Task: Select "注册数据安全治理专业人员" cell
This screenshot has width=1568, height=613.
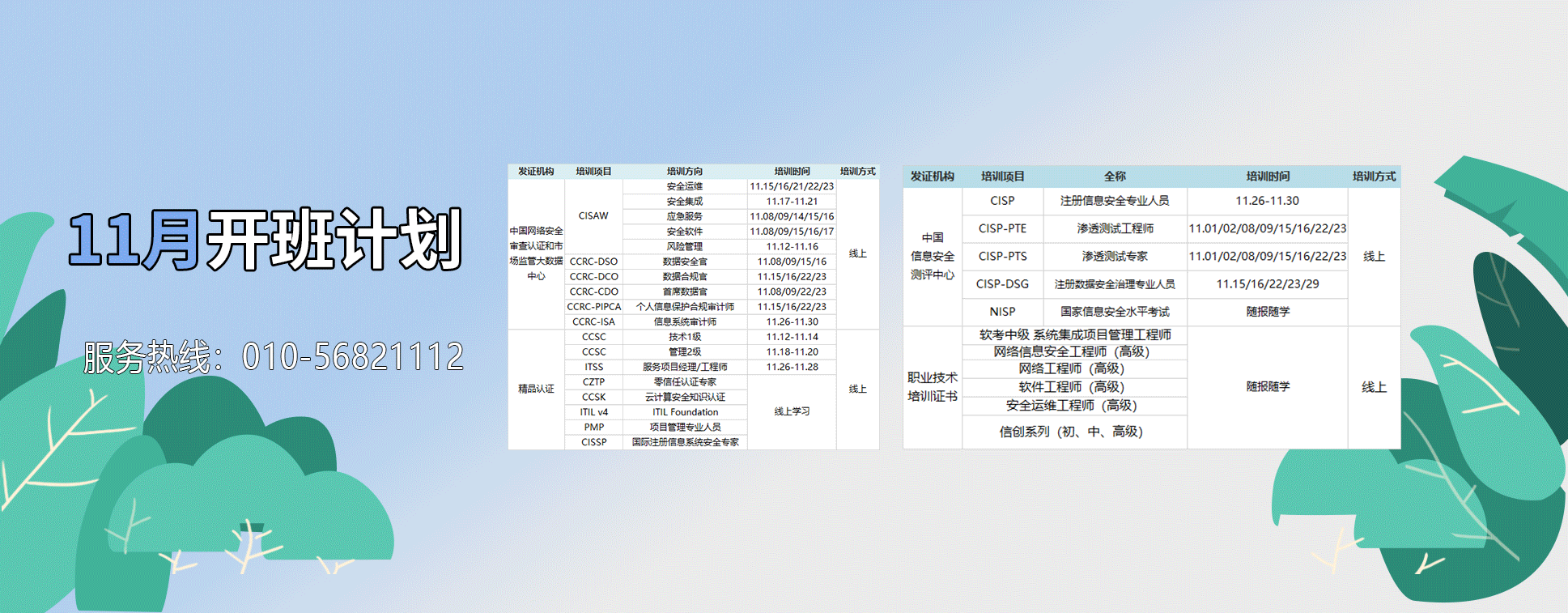Action: coord(1115,284)
